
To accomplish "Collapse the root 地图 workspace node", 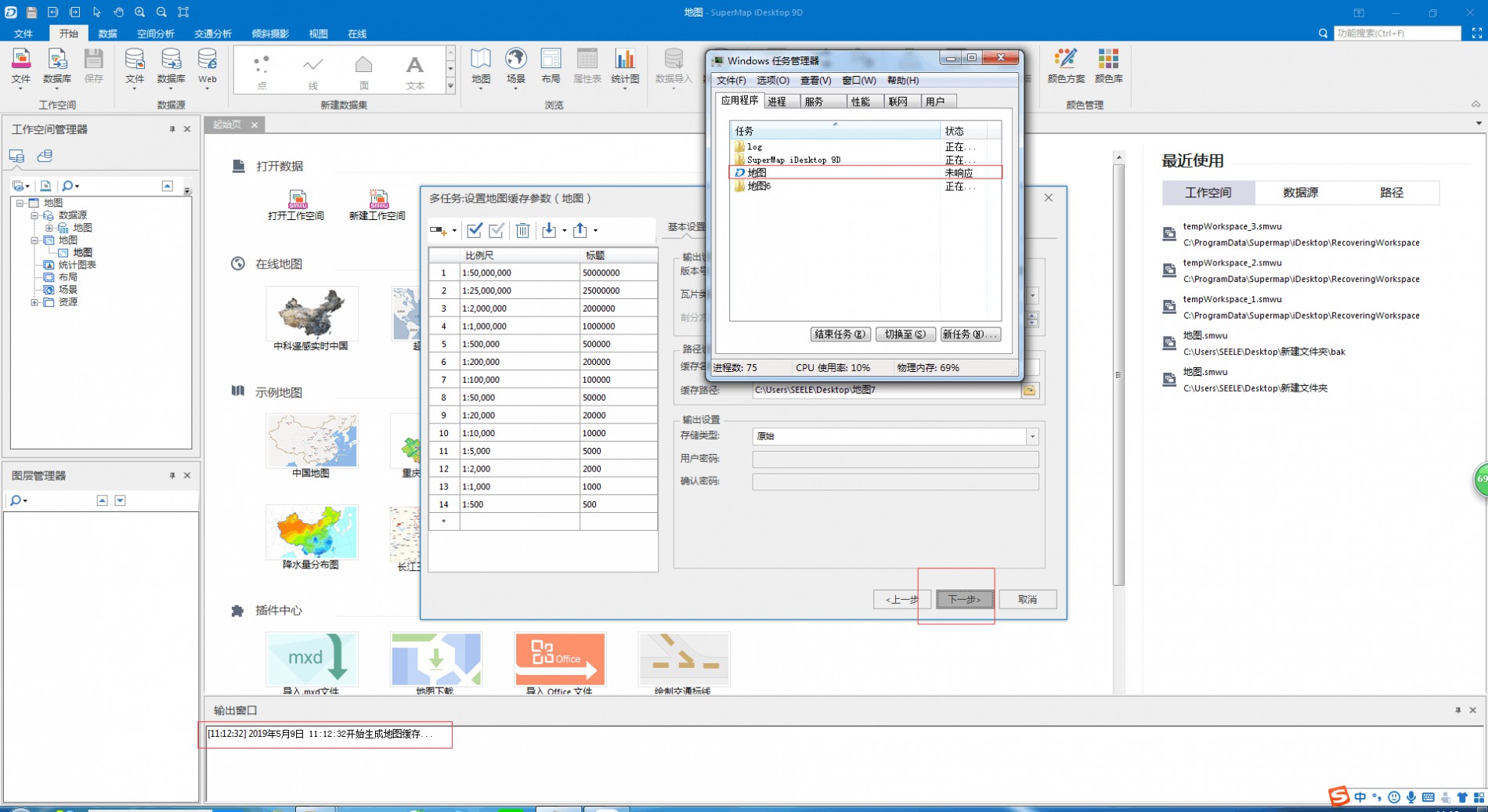I will coord(20,203).
